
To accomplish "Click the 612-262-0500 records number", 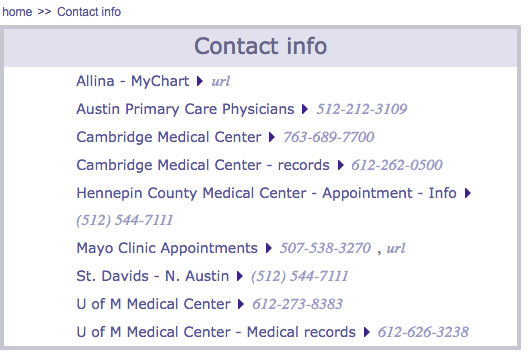I will (397, 165).
